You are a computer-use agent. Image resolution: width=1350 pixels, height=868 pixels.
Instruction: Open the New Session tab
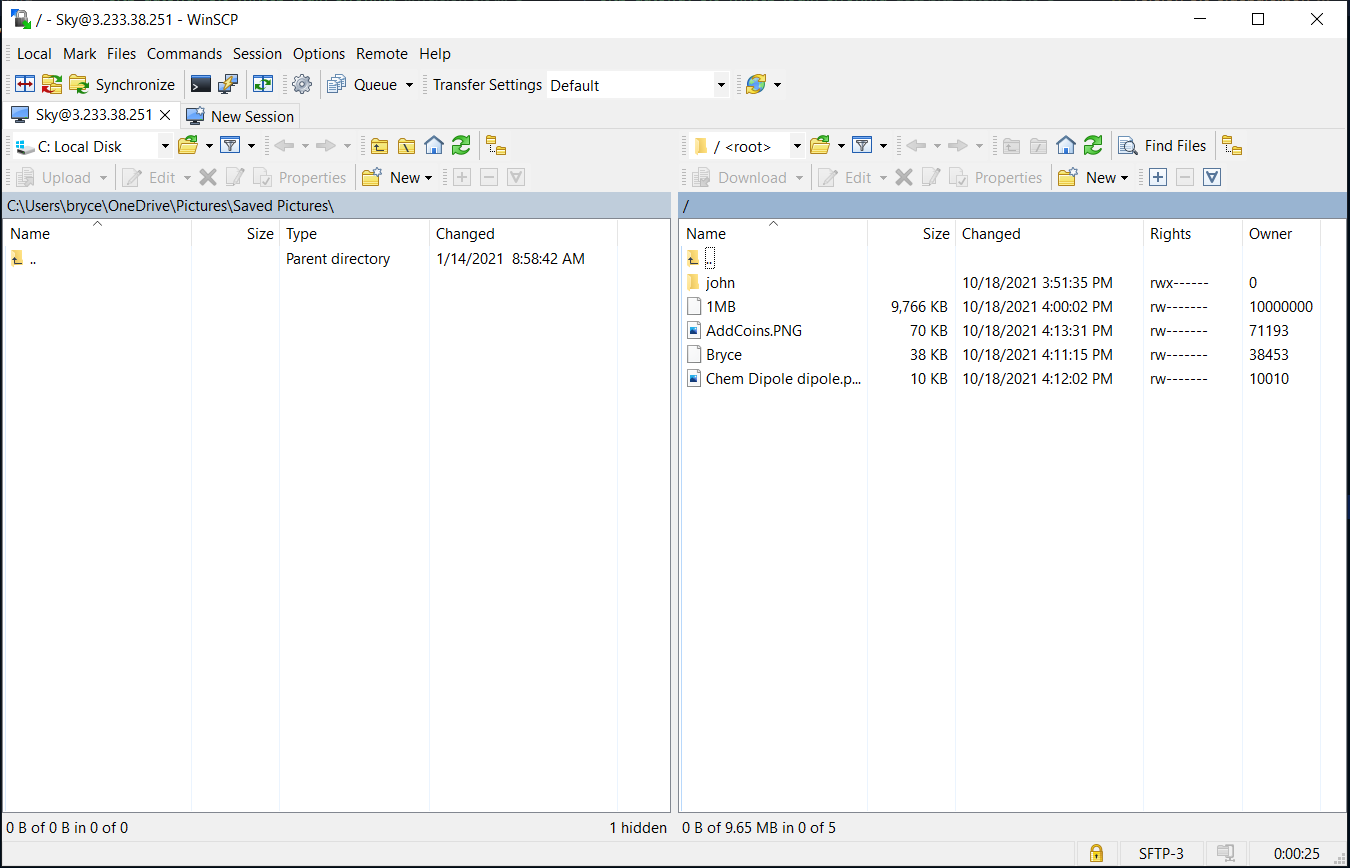[x=240, y=116]
